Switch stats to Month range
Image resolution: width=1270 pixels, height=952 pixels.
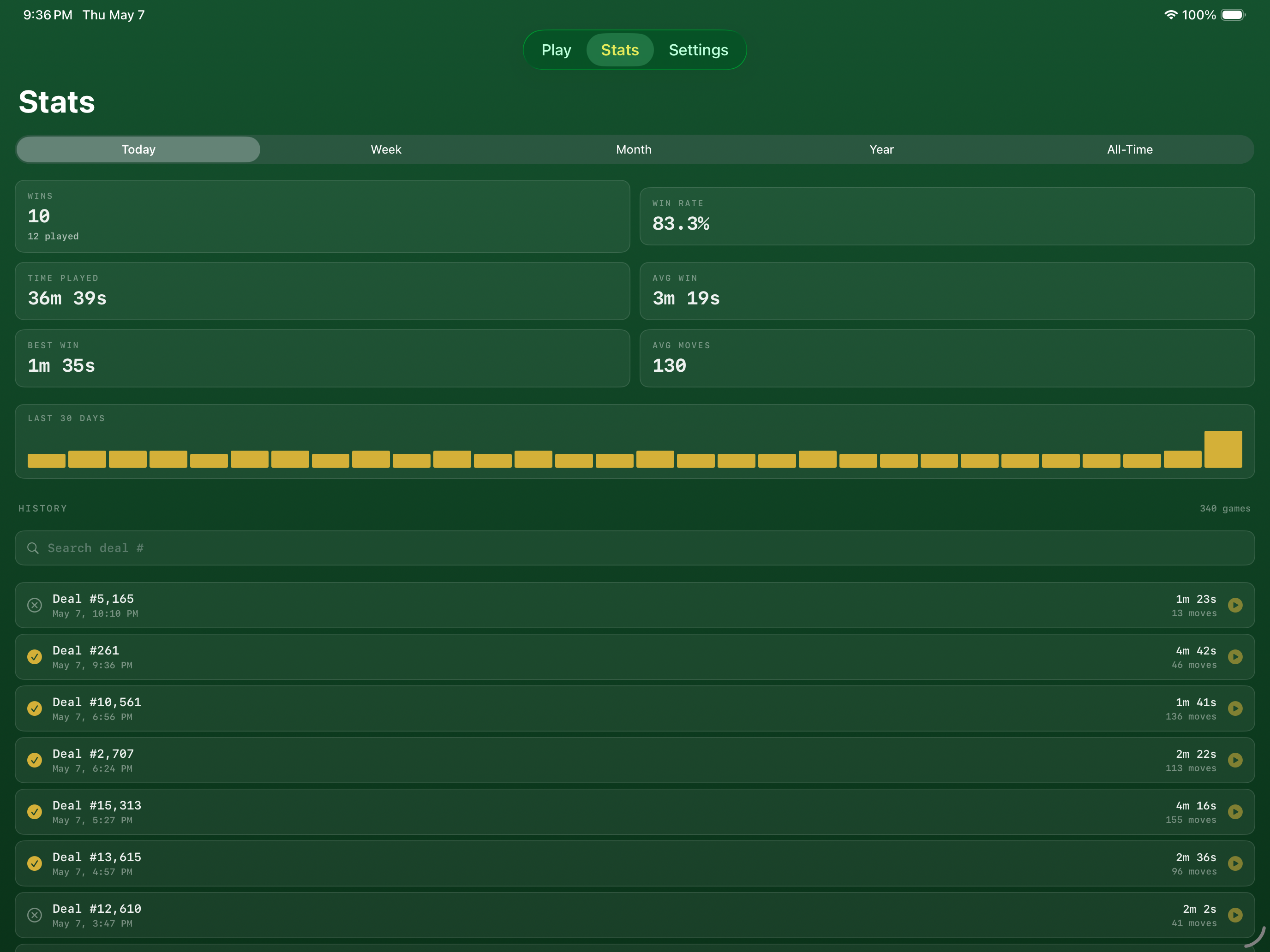[x=634, y=149]
